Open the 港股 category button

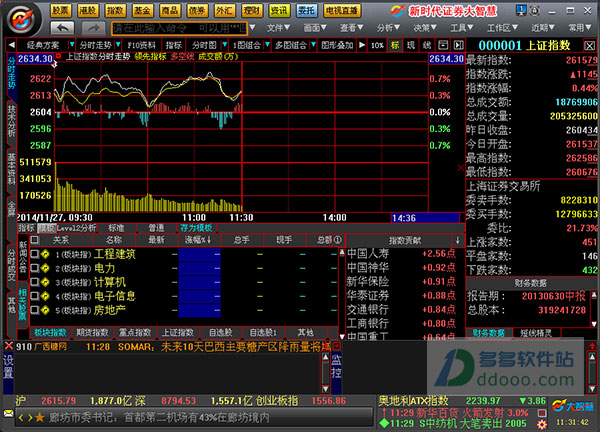(x=88, y=10)
